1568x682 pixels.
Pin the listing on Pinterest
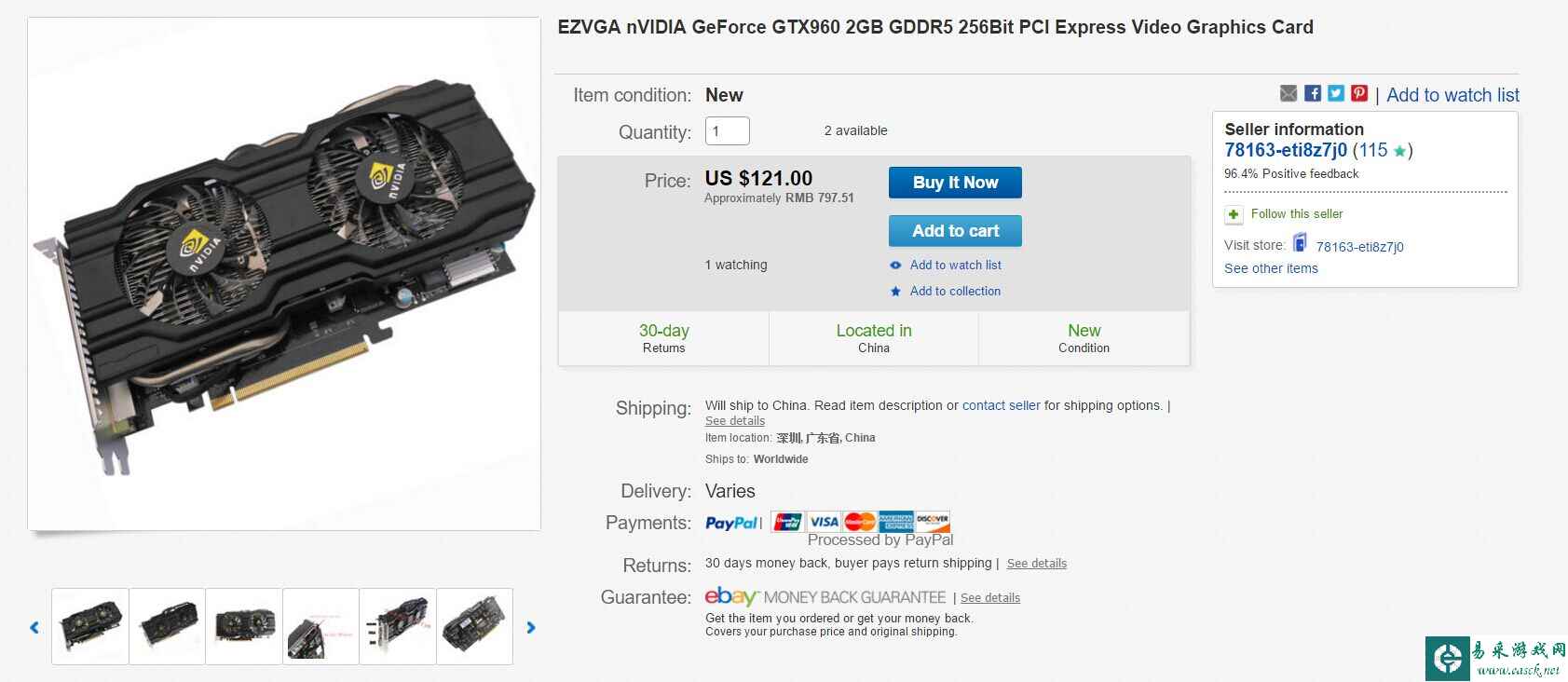(x=1358, y=93)
